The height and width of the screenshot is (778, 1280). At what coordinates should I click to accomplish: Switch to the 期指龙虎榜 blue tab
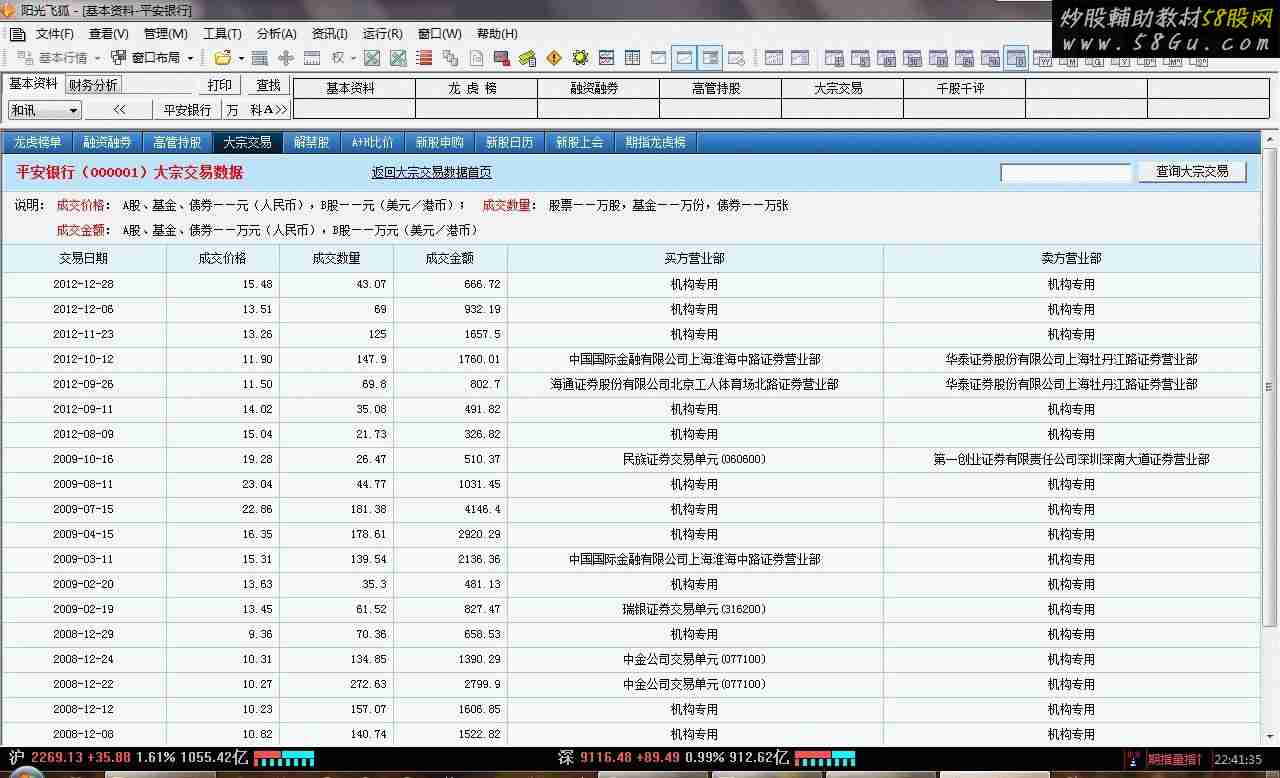point(656,142)
